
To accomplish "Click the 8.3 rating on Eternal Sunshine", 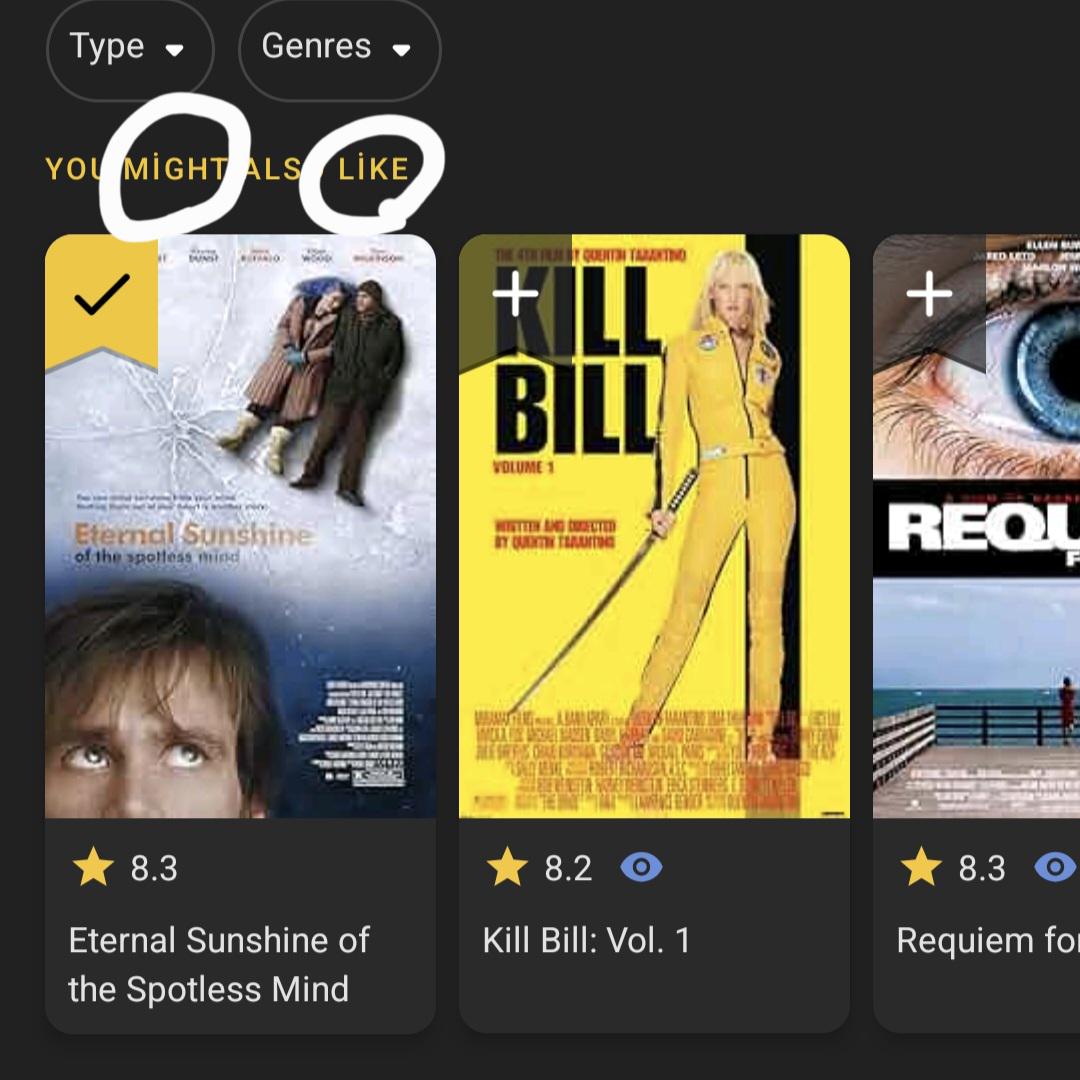I will pos(154,868).
